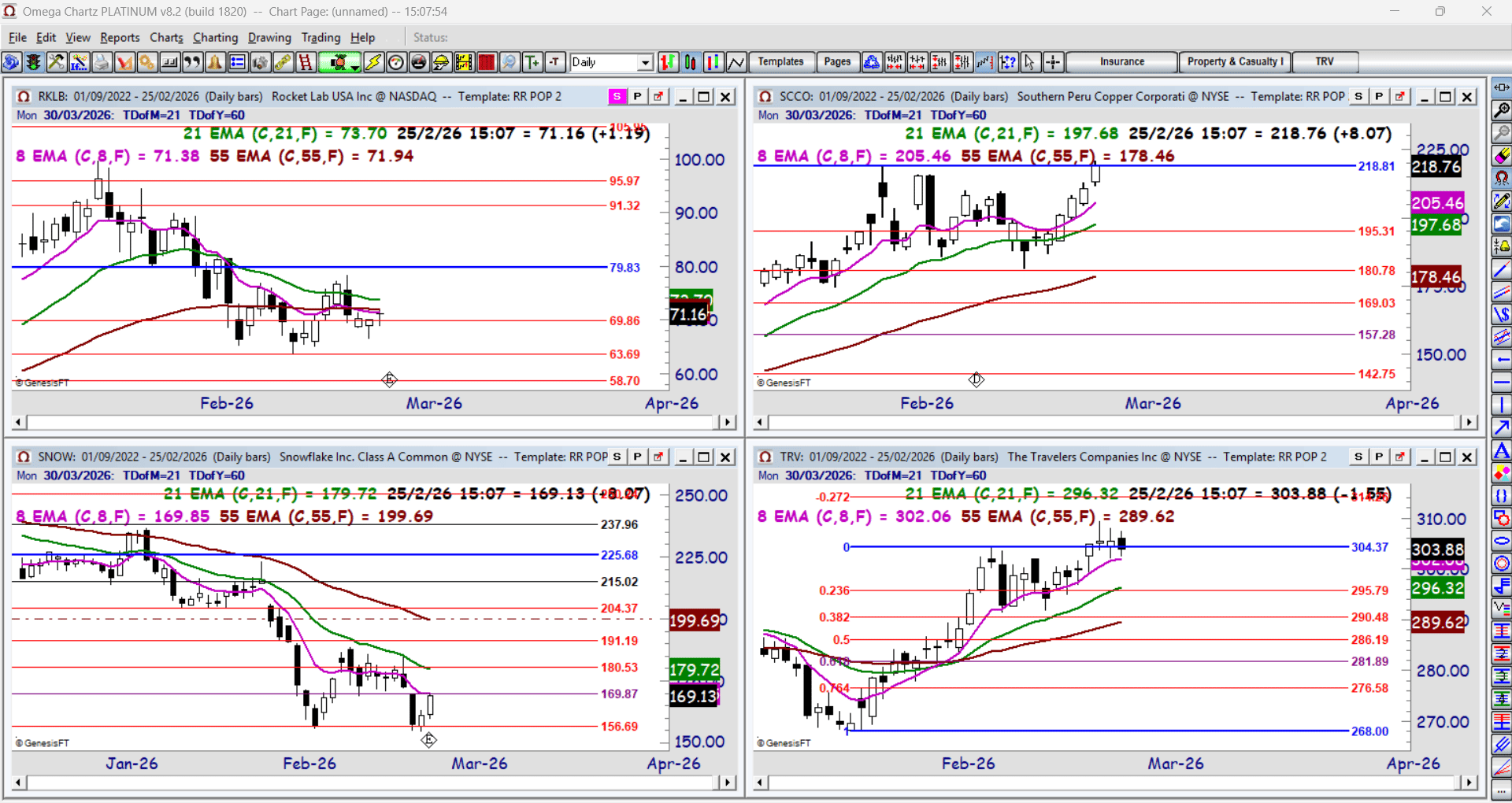1512x803 pixels.
Task: Toggle the P button on TRV chart
Action: [x=1379, y=457]
